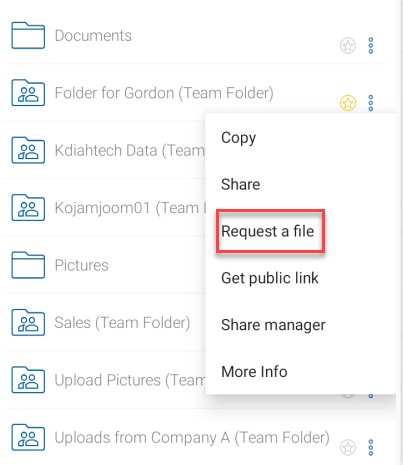Open the Documents folder icon
The height and width of the screenshot is (465, 403).
click(28, 35)
